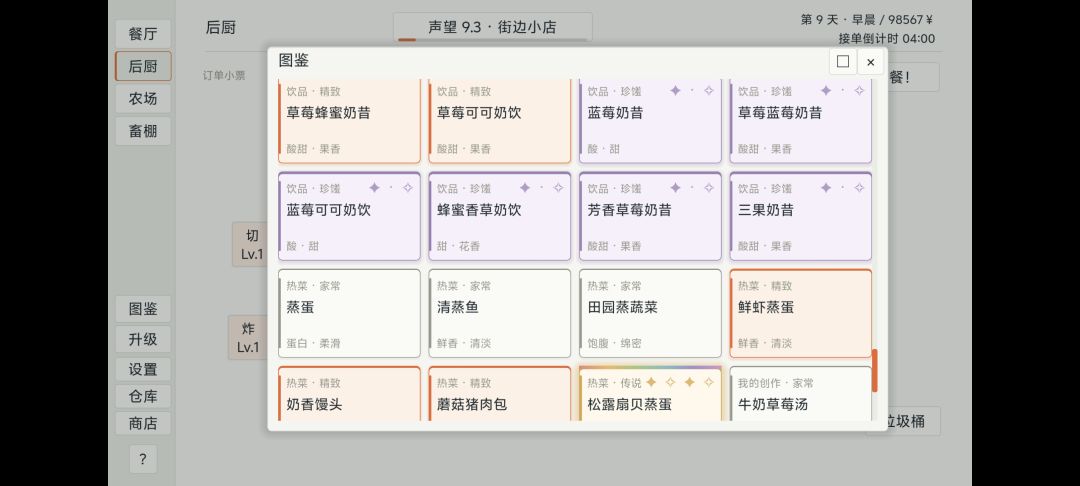The image size is (1080, 486).
Task: Click the 图鉴 sidebar button
Action: (x=143, y=309)
